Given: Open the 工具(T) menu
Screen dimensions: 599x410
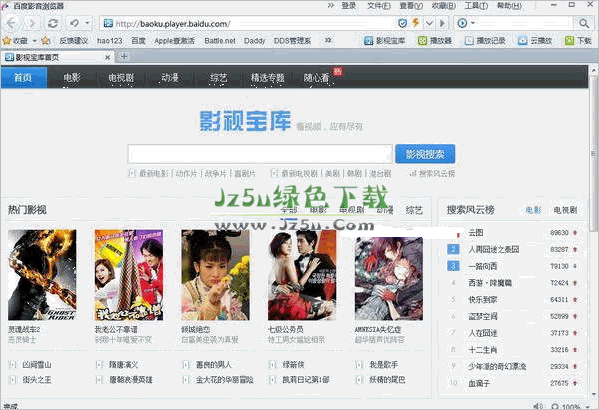Looking at the screenshot, I should pyautogui.click(x=476, y=6).
